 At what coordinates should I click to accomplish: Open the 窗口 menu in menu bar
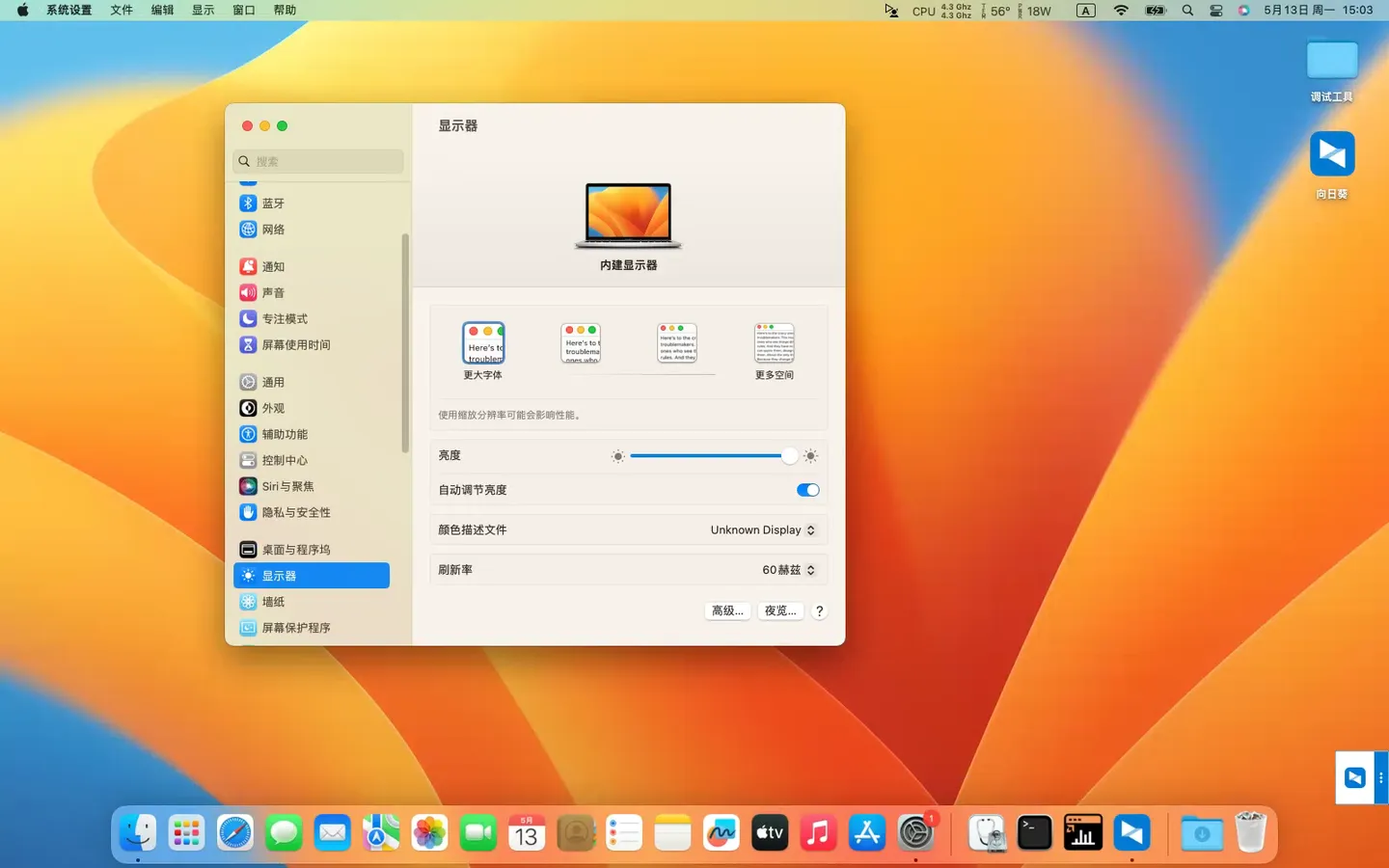pyautogui.click(x=241, y=10)
